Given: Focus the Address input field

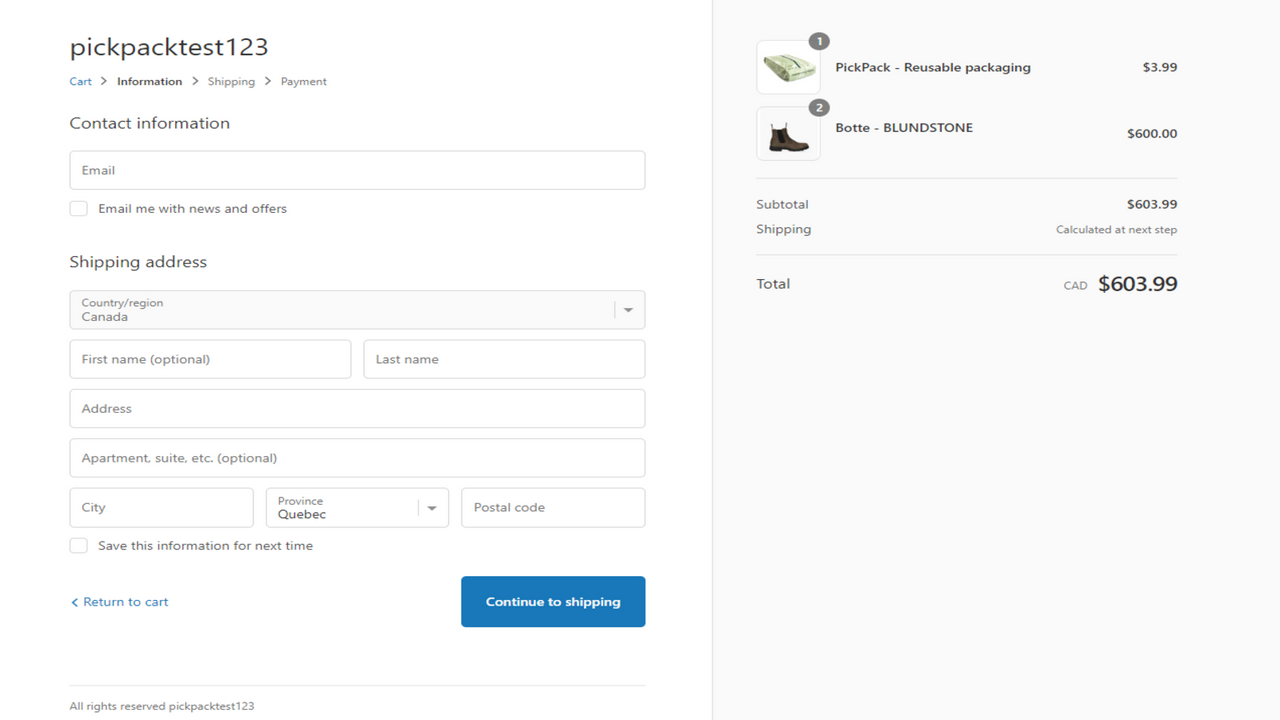Looking at the screenshot, I should click(357, 409).
